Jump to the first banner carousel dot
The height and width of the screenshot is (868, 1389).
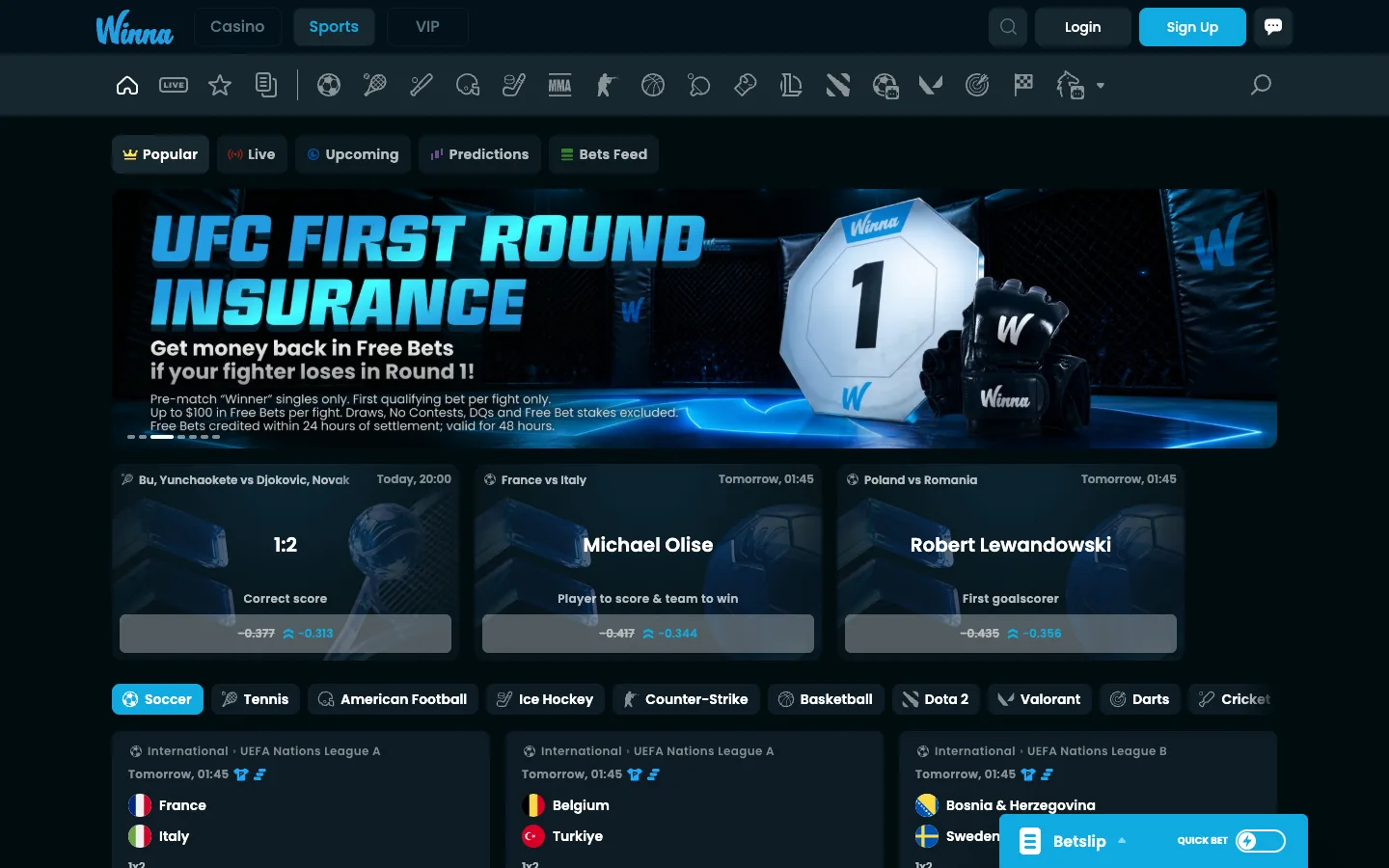point(131,437)
